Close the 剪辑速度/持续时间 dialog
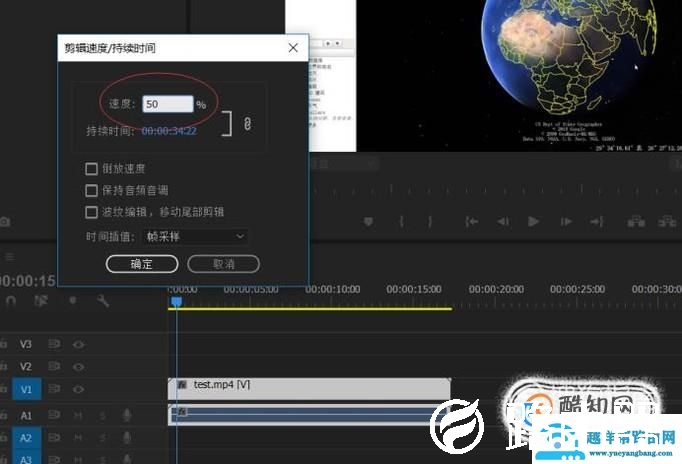Image resolution: width=682 pixels, height=464 pixels. (293, 48)
